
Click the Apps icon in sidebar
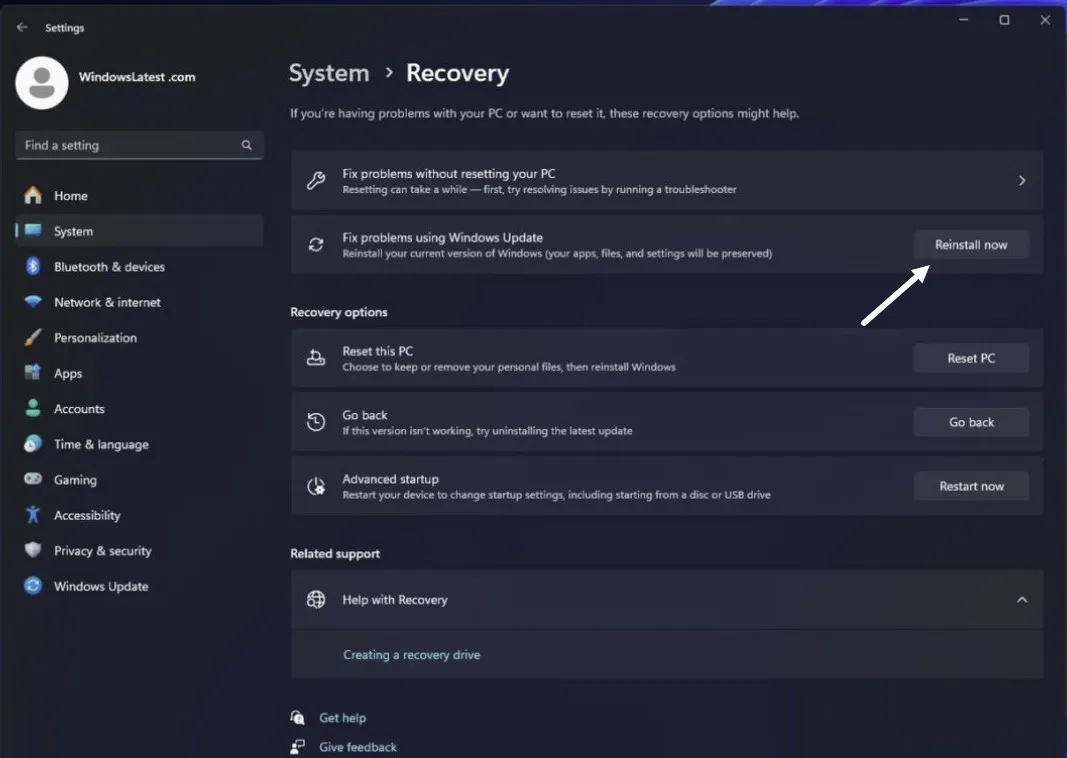(x=33, y=372)
